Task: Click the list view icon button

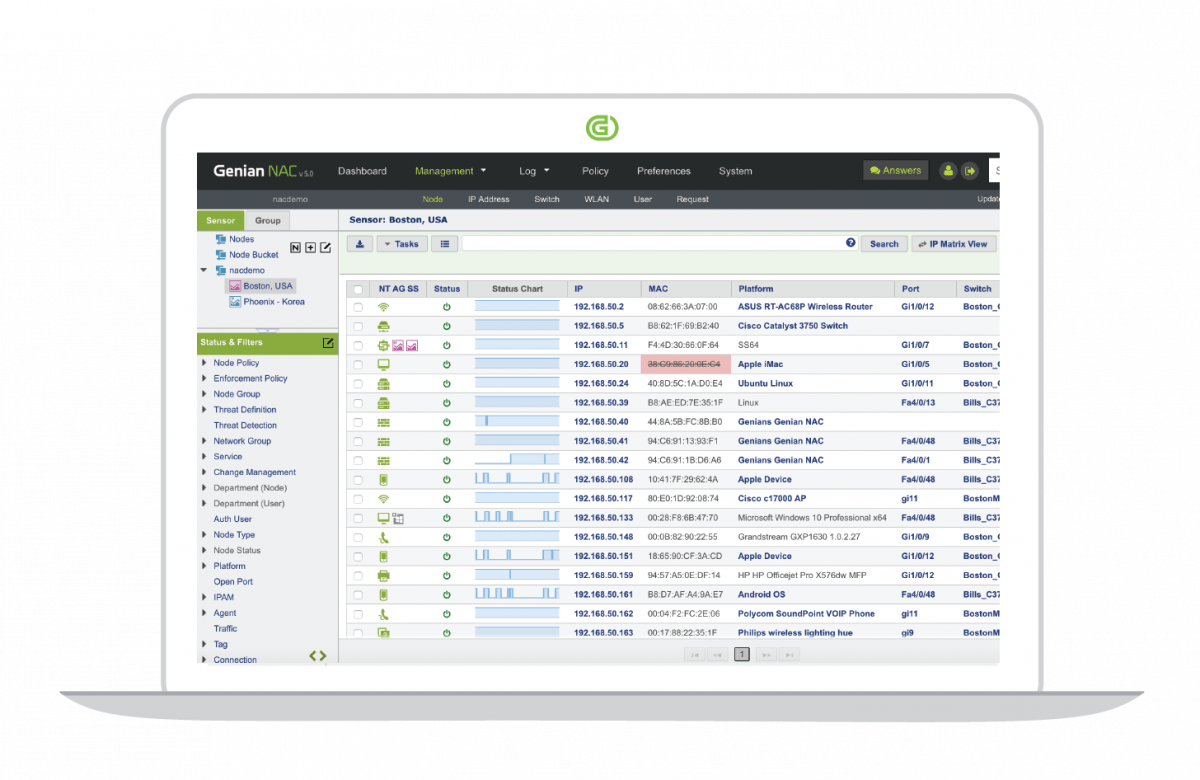Action: coord(444,244)
